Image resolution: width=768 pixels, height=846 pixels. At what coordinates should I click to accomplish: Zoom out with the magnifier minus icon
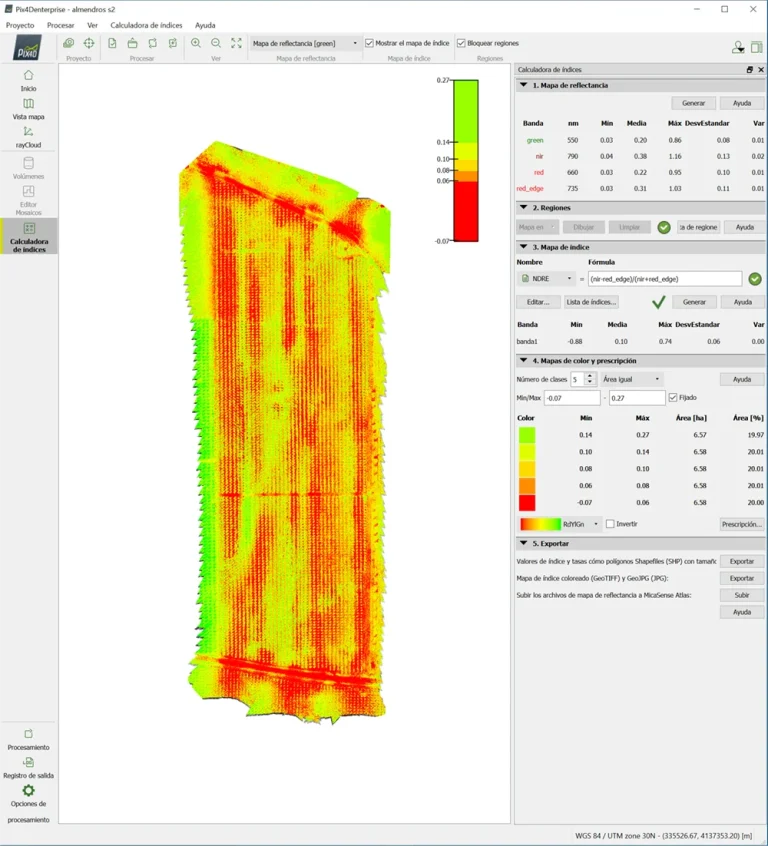(216, 43)
